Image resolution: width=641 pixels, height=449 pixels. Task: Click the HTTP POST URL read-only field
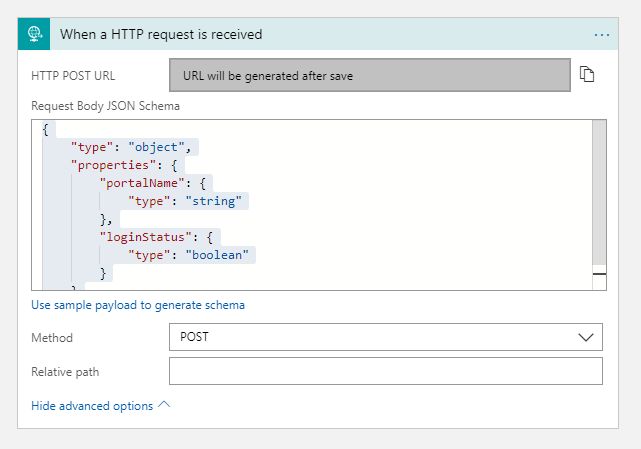click(x=370, y=75)
